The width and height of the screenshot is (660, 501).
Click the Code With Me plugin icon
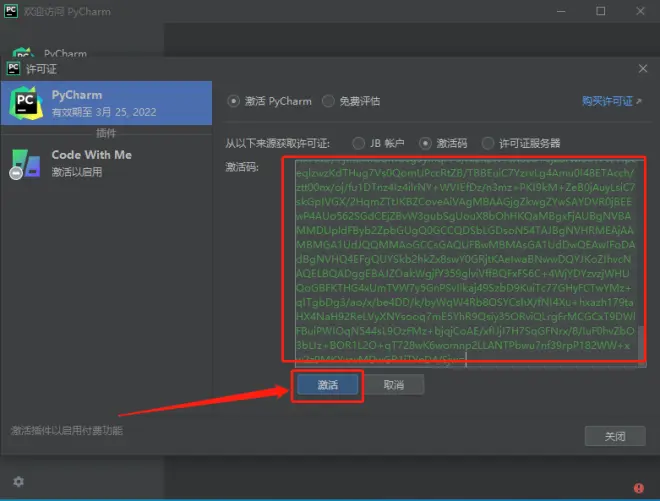click(x=26, y=164)
